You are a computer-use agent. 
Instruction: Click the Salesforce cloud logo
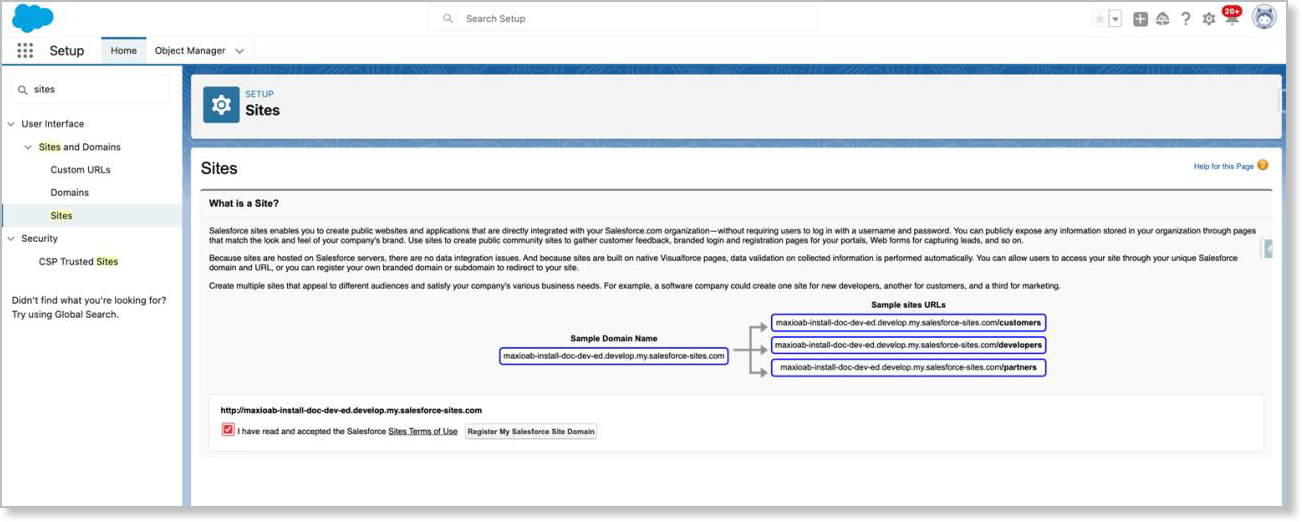[33, 18]
